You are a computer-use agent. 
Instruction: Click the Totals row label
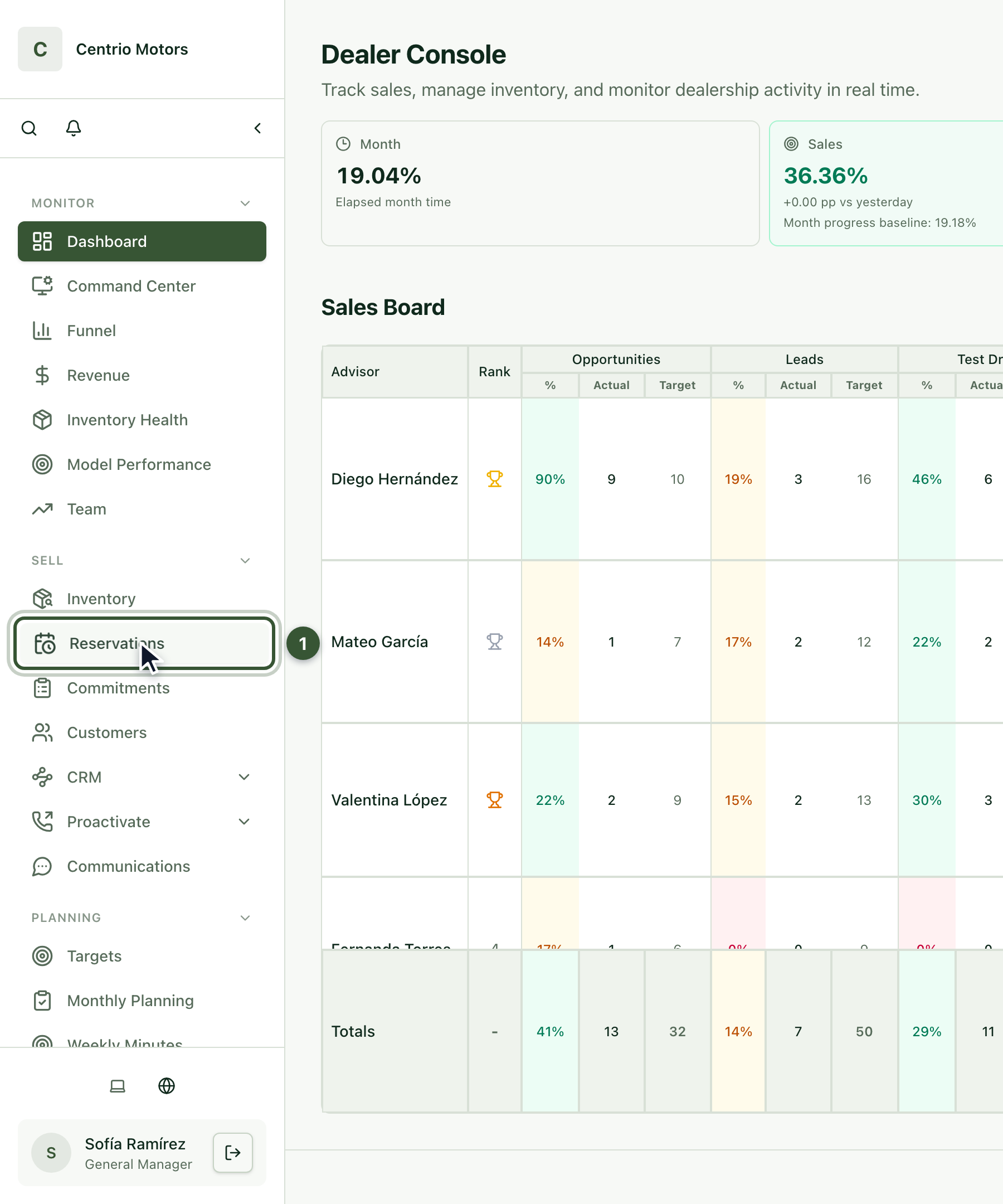353,1031
